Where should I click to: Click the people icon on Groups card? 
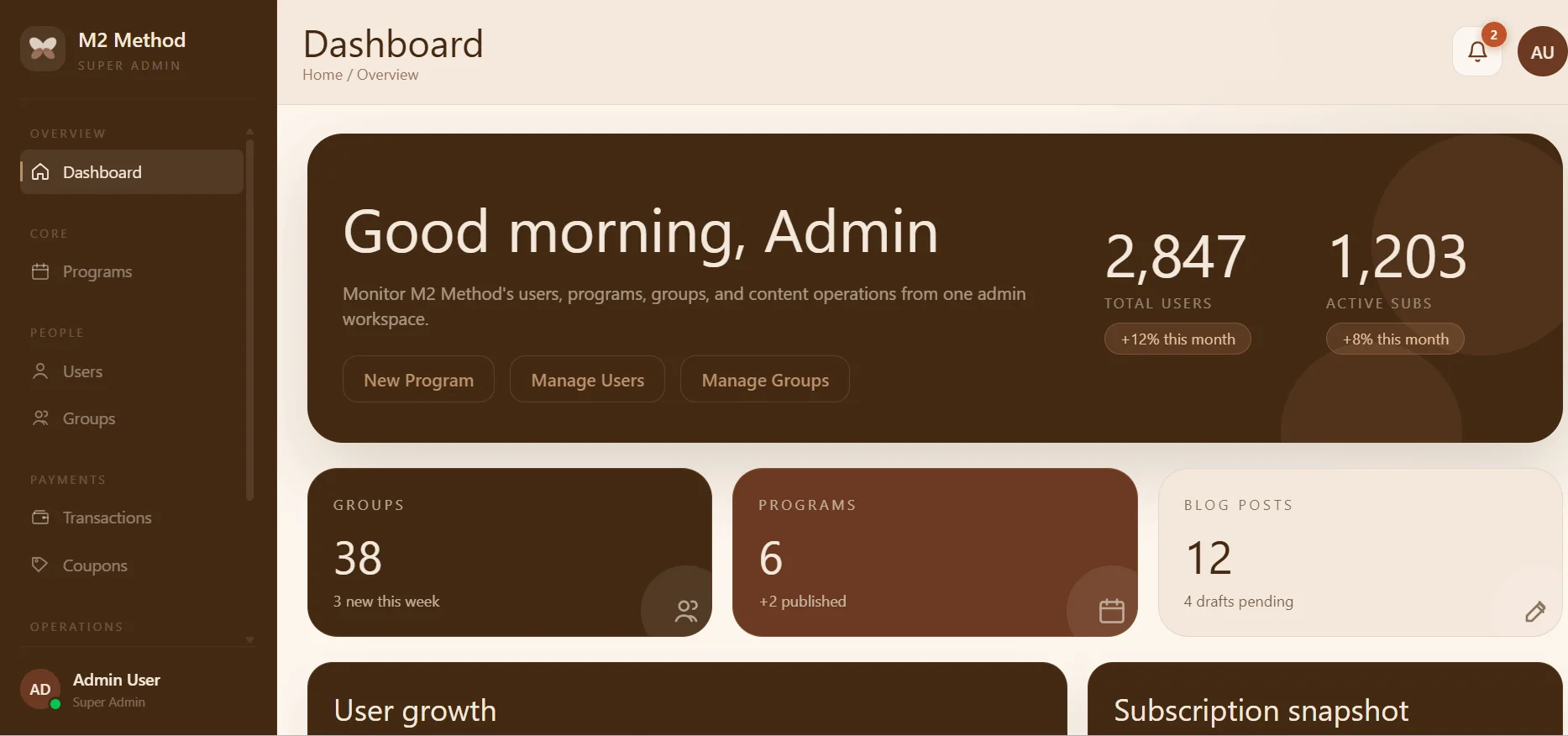[686, 611]
